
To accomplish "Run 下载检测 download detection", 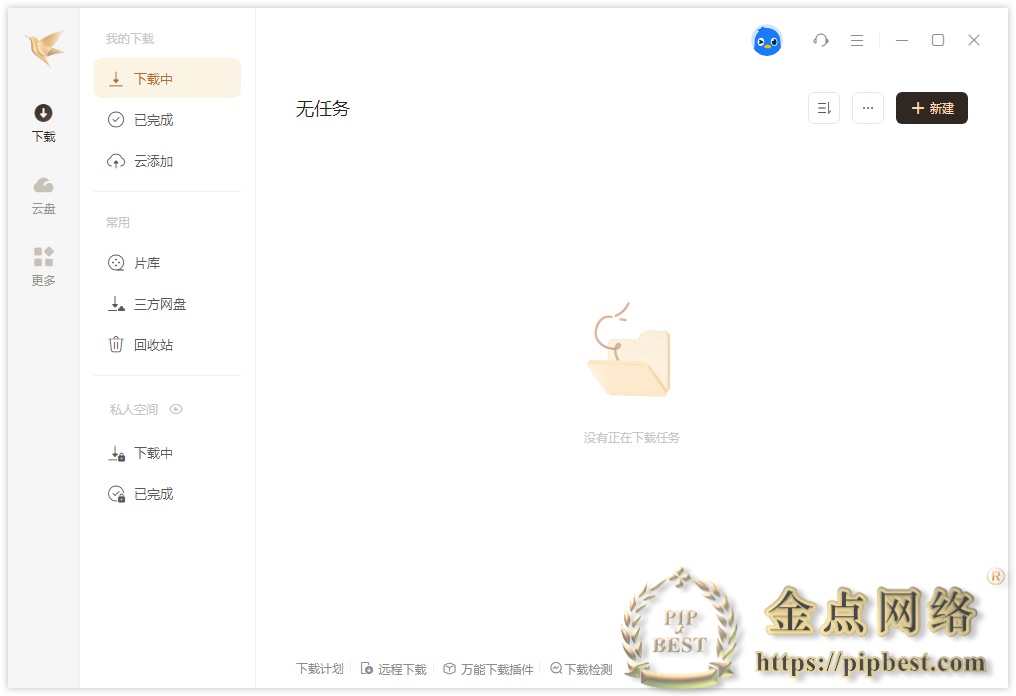I will coord(581,669).
